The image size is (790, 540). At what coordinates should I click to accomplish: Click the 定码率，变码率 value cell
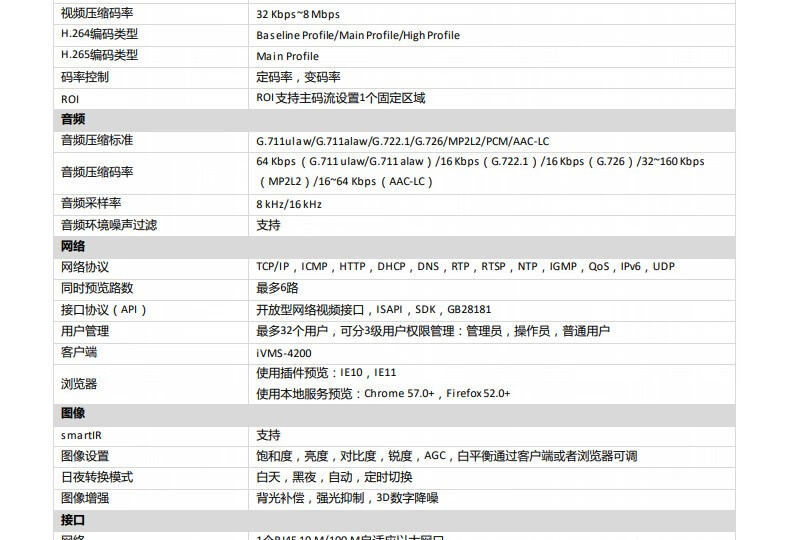click(491, 78)
